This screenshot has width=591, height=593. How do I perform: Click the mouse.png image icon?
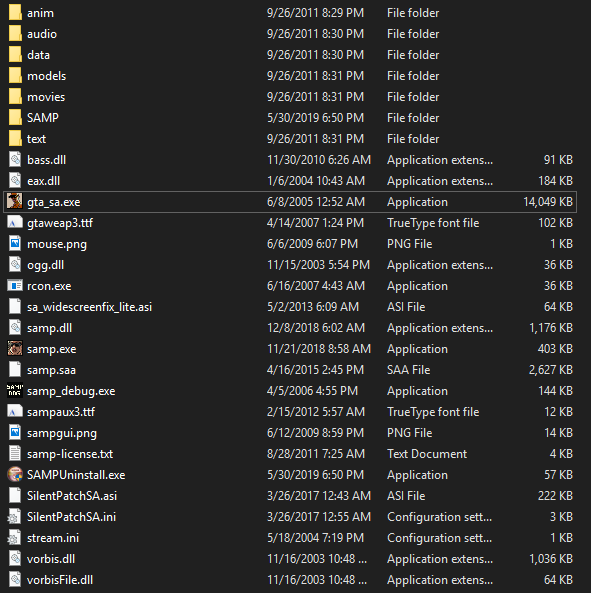point(15,244)
